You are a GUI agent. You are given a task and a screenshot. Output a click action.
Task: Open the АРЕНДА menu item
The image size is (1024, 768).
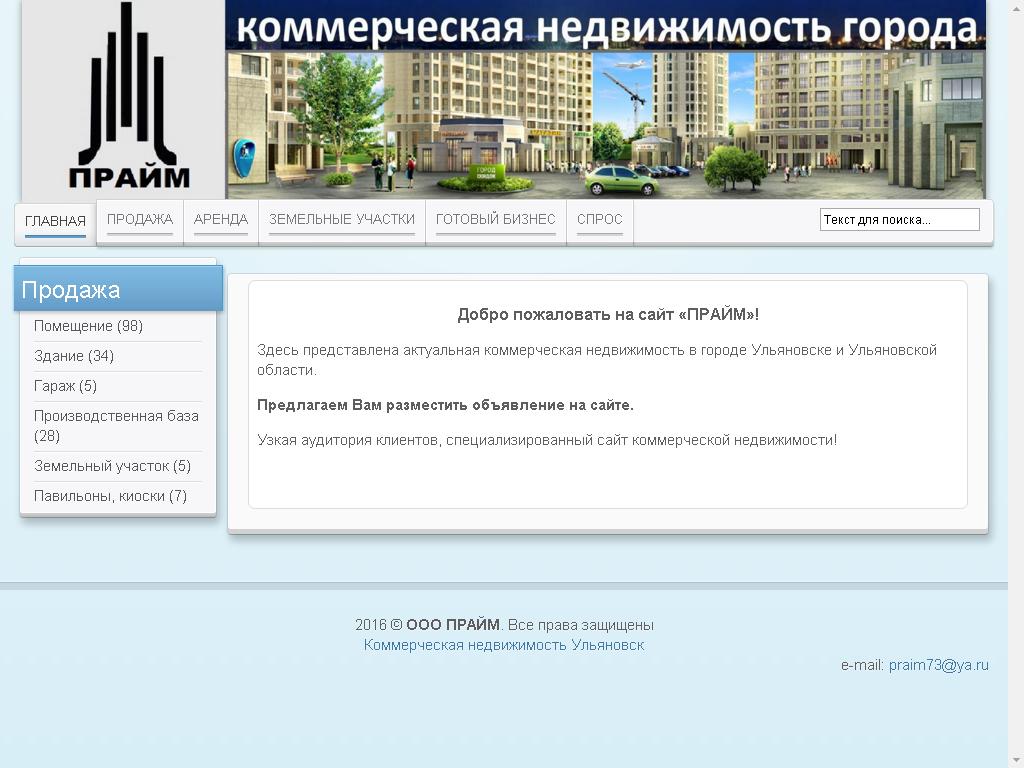pyautogui.click(x=220, y=218)
